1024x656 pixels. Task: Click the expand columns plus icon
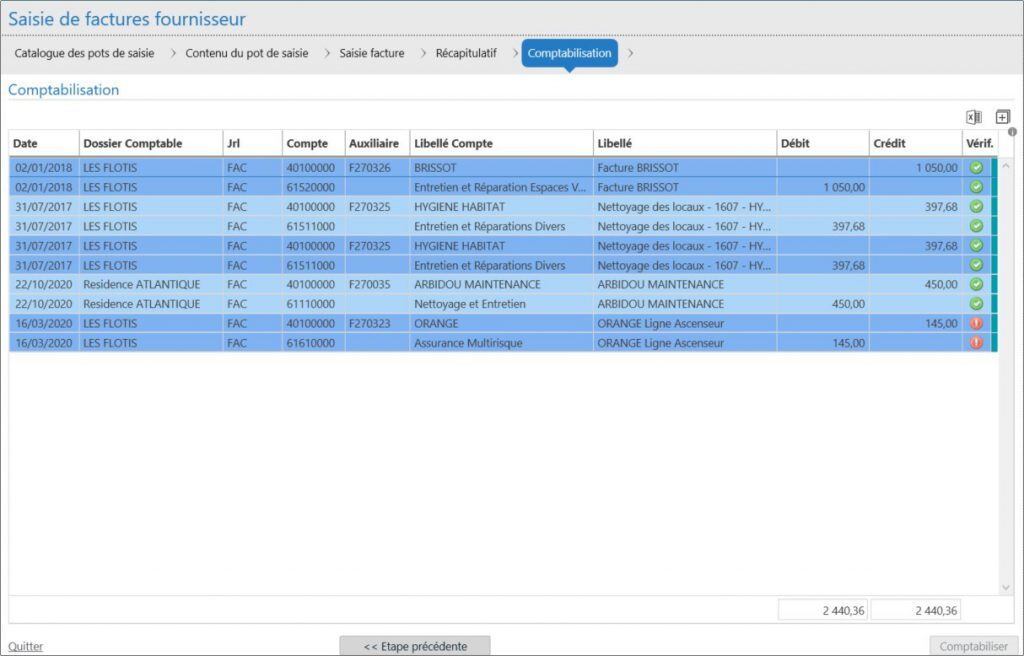[1002, 117]
